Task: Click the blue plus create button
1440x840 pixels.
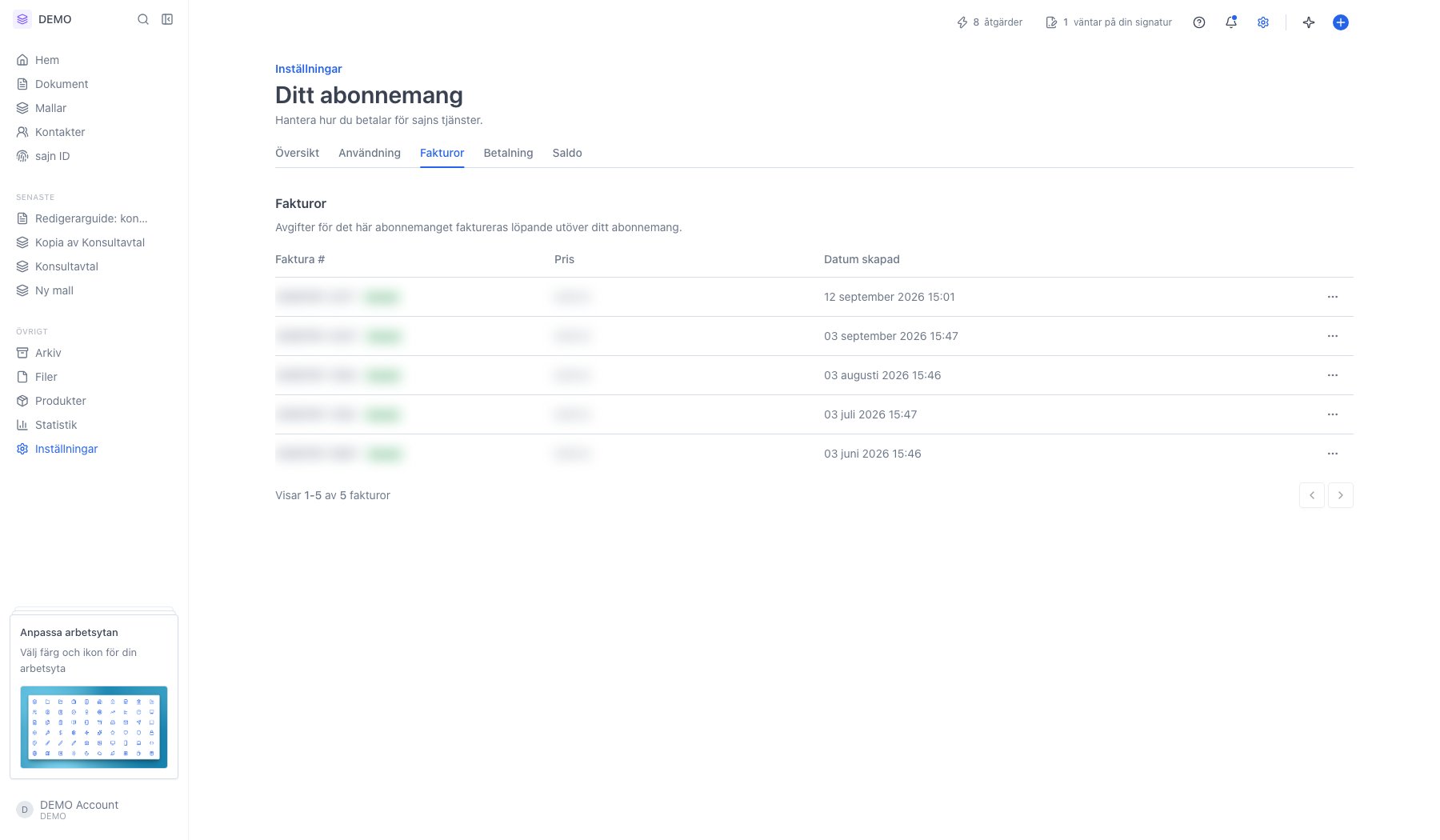Action: coord(1341,22)
